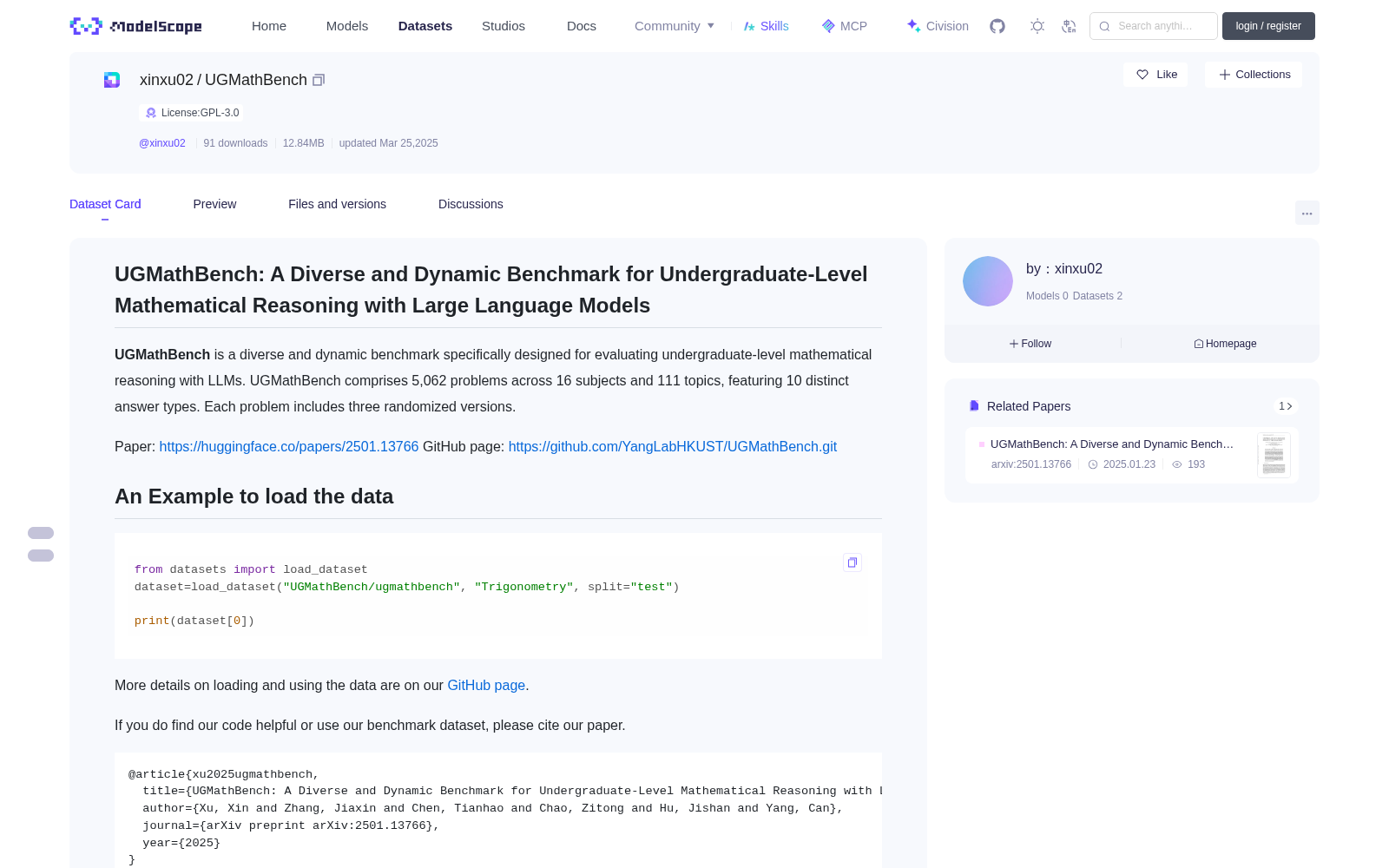The width and height of the screenshot is (1389, 868).
Task: Click the 'by : xinxu02' author name
Action: click(x=1064, y=269)
